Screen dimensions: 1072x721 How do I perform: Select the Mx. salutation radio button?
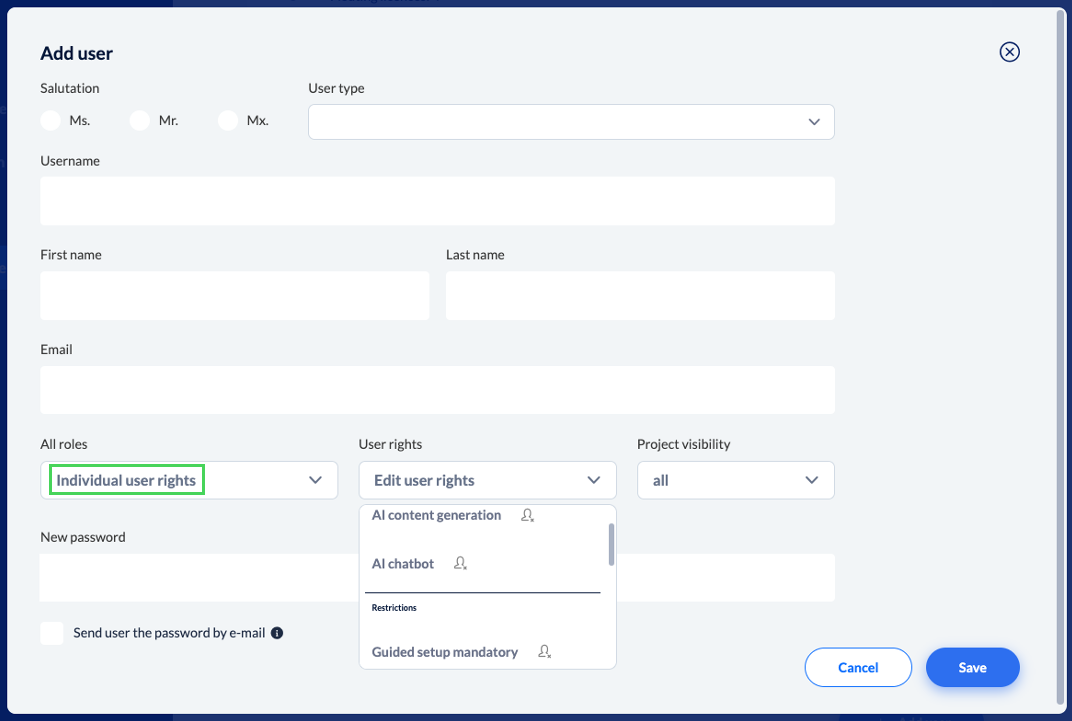click(x=228, y=120)
